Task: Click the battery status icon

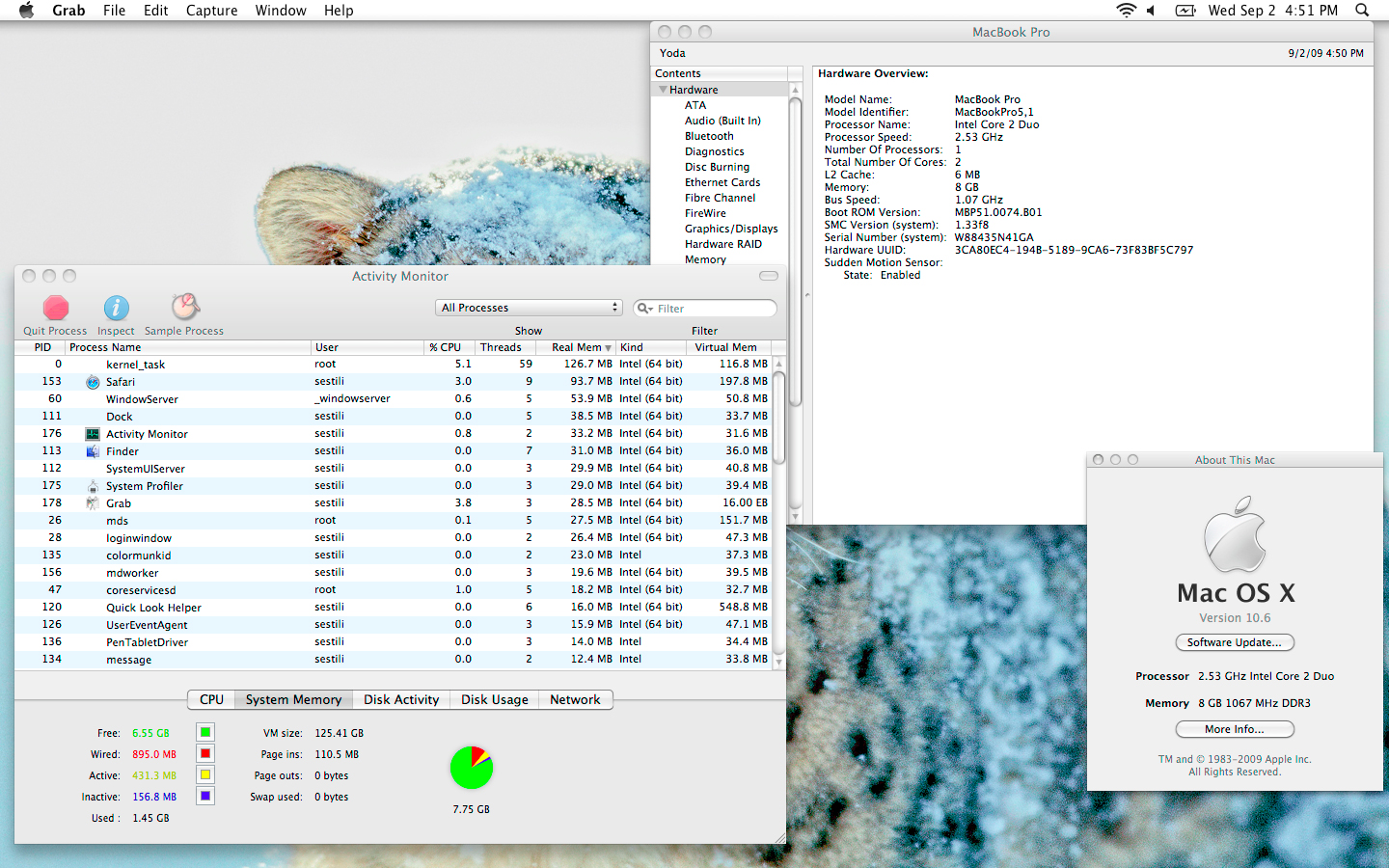Action: pos(1185,11)
